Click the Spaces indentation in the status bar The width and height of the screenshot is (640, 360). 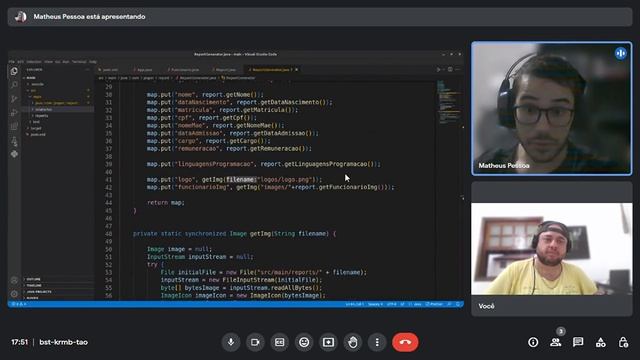pyautogui.click(x=375, y=304)
